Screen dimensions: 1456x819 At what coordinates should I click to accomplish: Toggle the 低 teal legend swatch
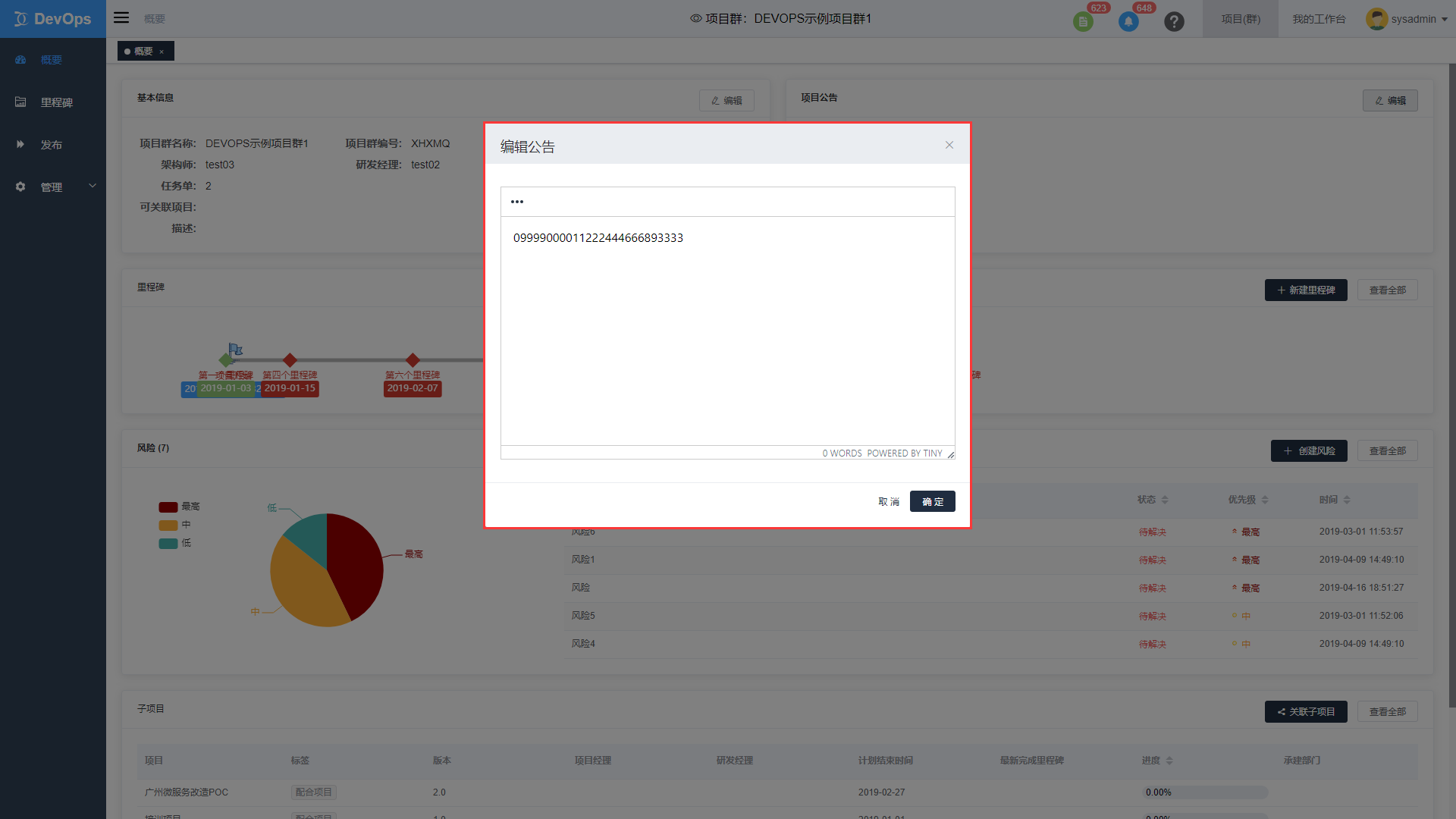(x=168, y=544)
